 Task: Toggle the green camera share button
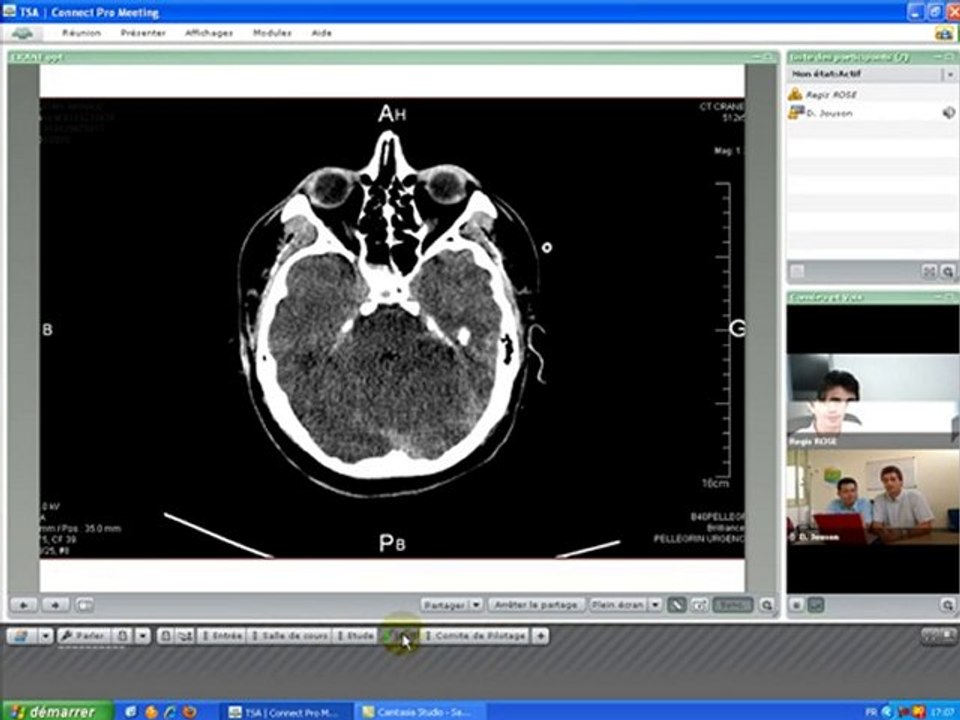pos(816,605)
